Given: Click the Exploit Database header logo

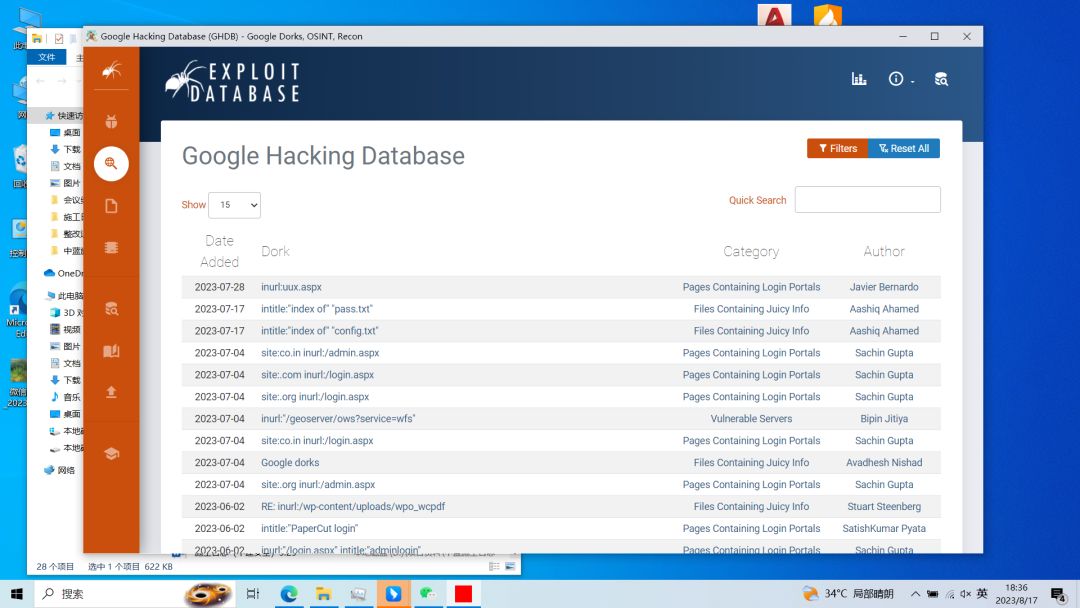Looking at the screenshot, I should point(233,82).
